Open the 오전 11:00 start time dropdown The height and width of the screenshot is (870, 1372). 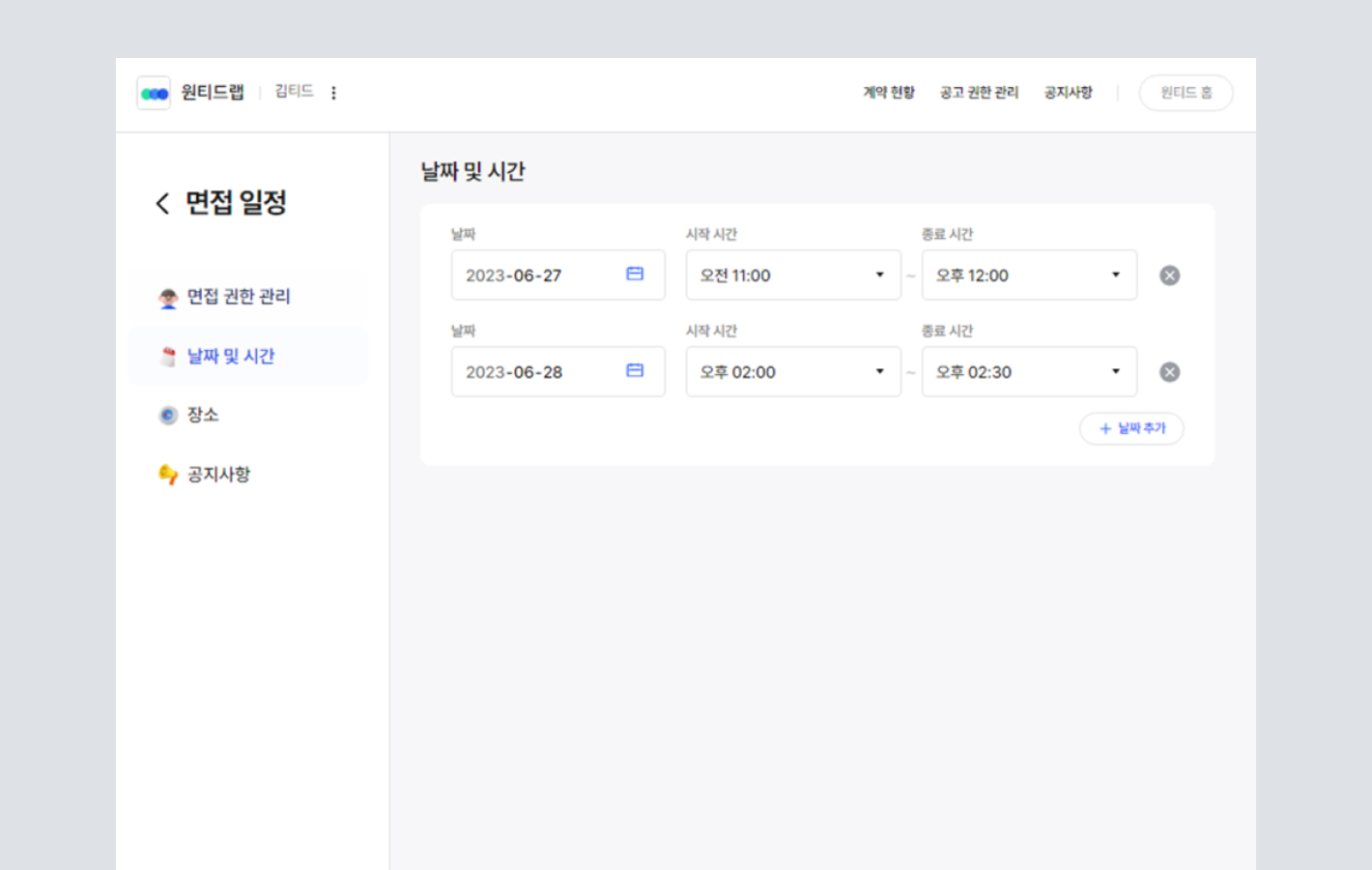[x=793, y=275]
